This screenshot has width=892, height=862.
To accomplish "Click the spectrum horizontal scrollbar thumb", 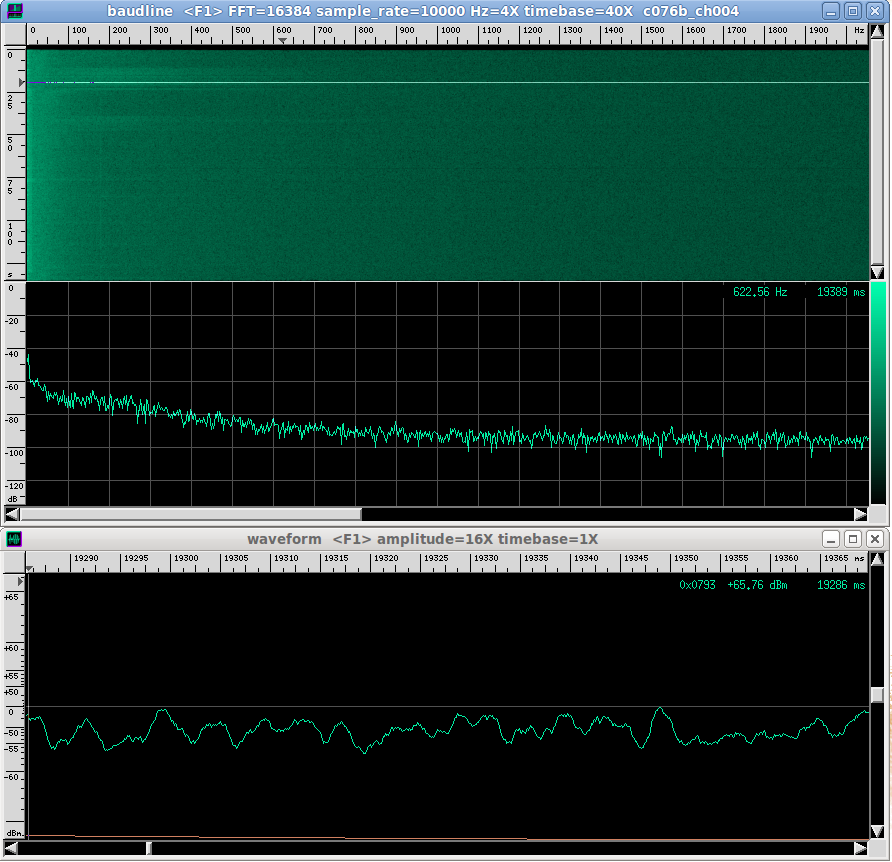I will (x=190, y=514).
